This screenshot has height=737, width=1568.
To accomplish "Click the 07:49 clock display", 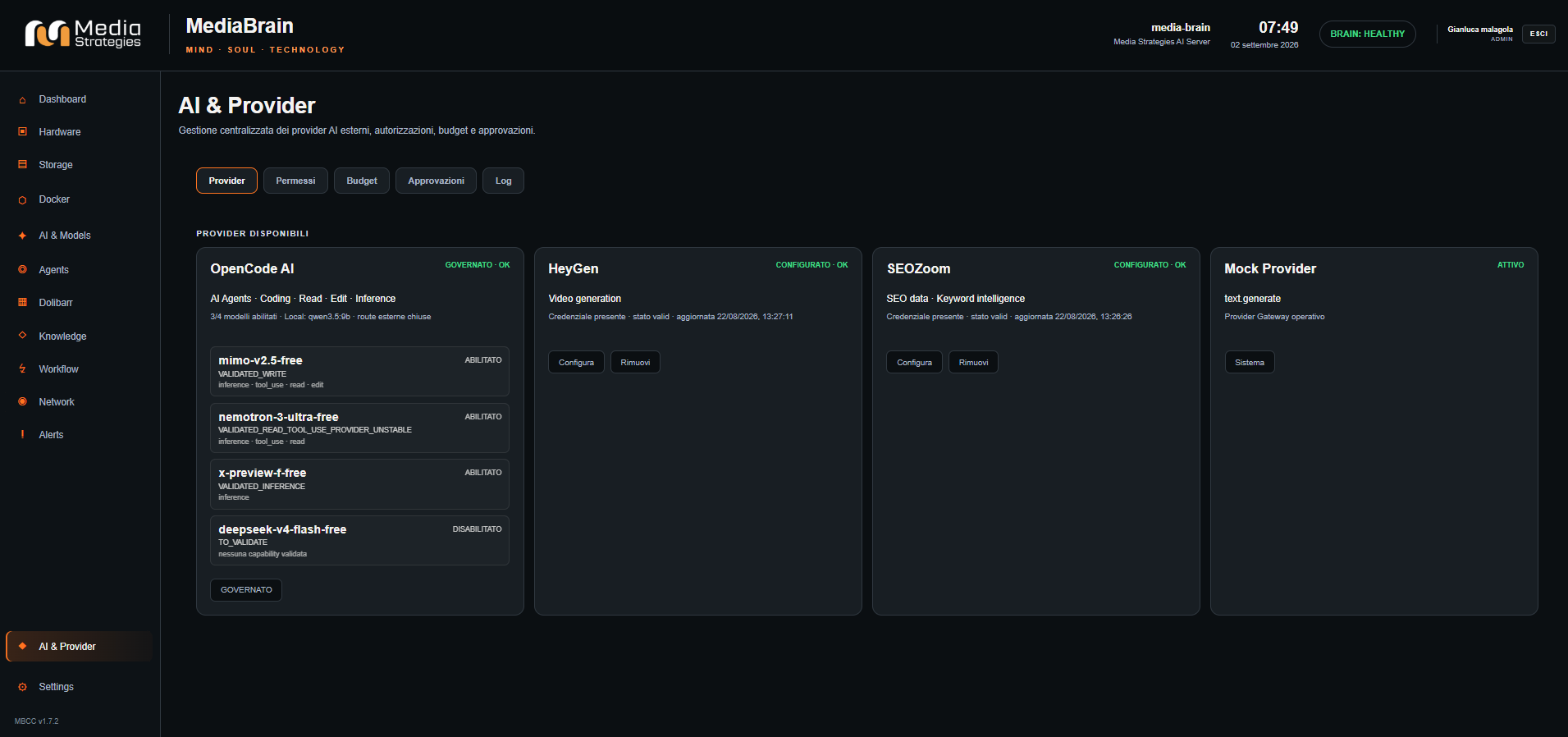I will [1278, 28].
